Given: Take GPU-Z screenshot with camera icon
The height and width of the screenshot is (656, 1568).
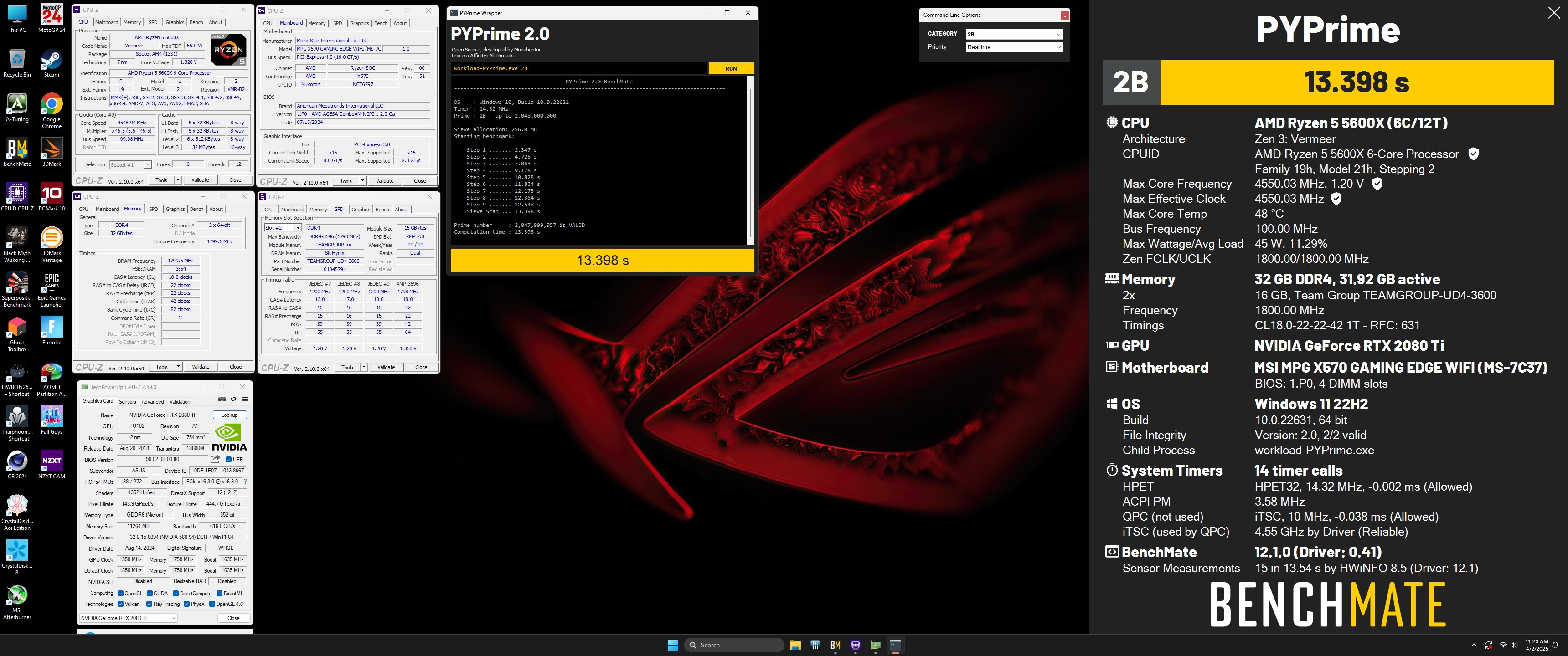Looking at the screenshot, I should (222, 399).
